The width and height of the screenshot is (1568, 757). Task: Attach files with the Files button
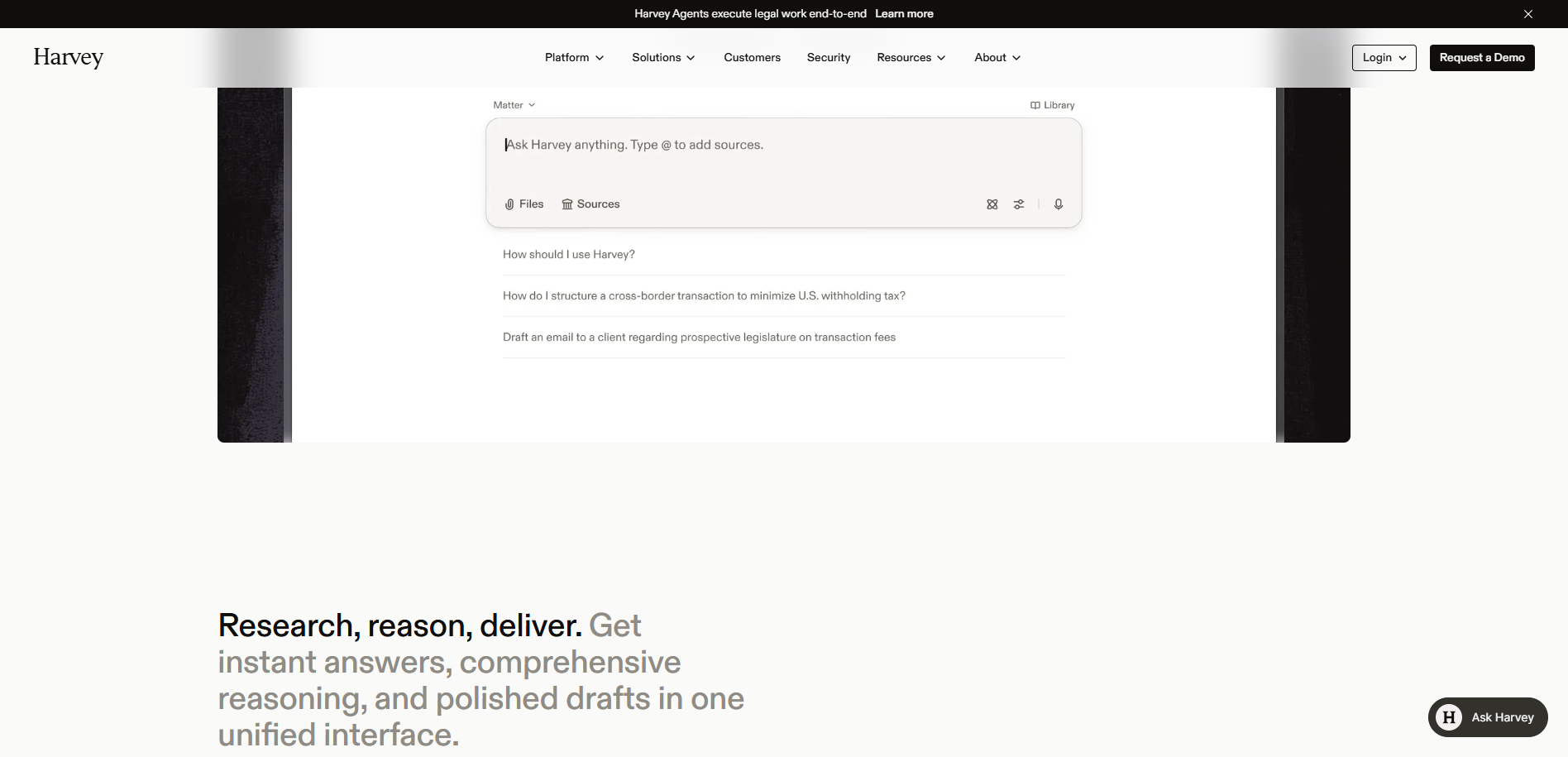[x=524, y=204]
